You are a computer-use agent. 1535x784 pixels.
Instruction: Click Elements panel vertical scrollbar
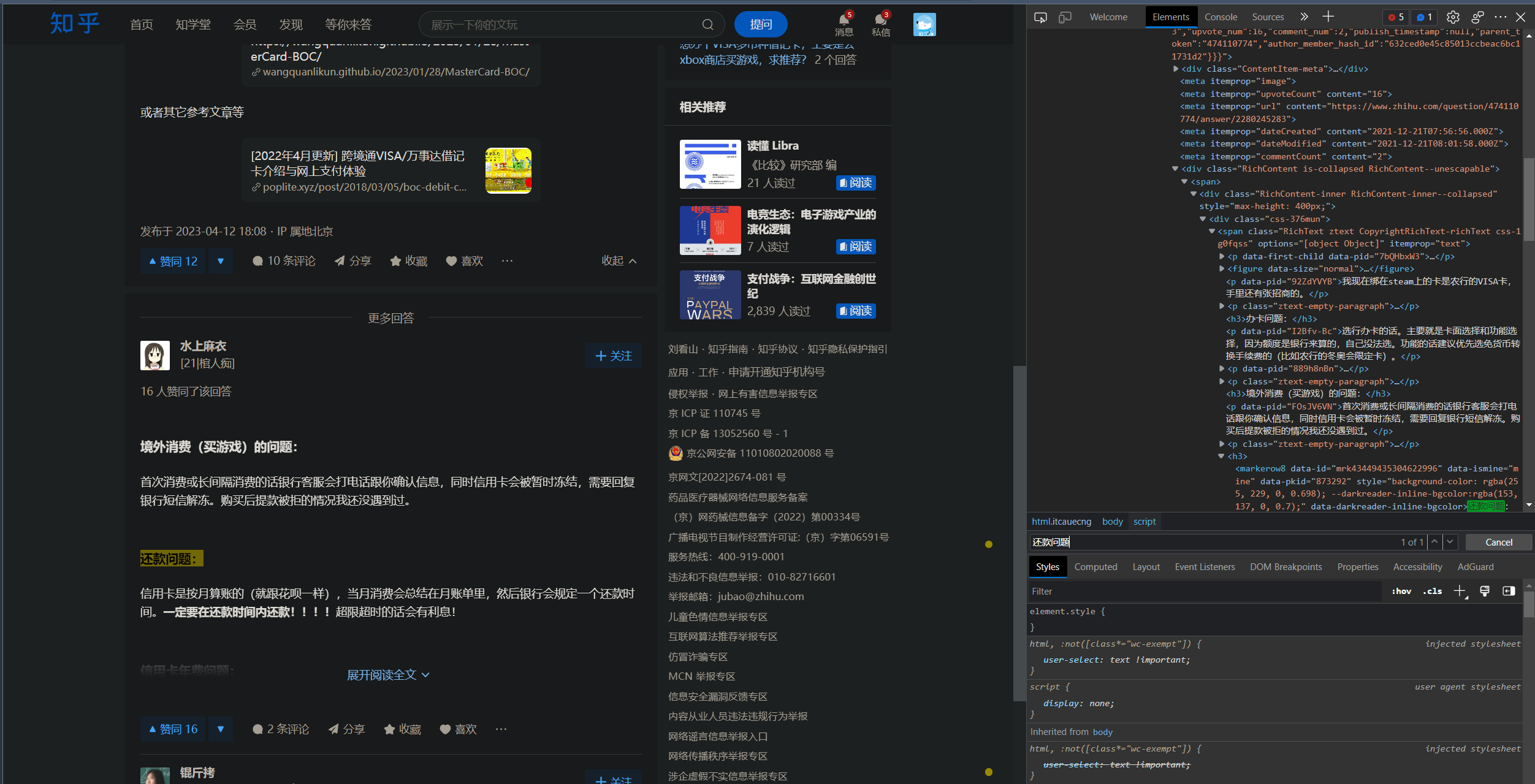tap(1529, 199)
